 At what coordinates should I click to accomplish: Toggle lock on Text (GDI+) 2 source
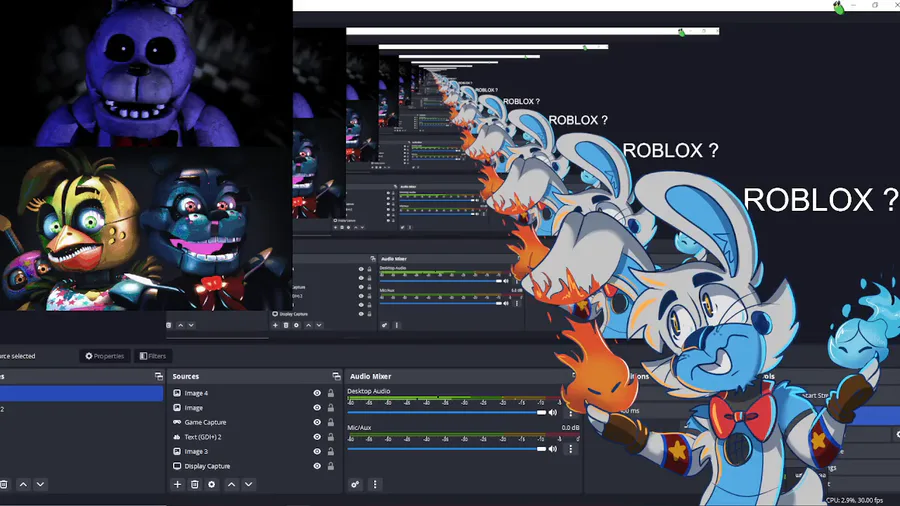pyautogui.click(x=331, y=437)
